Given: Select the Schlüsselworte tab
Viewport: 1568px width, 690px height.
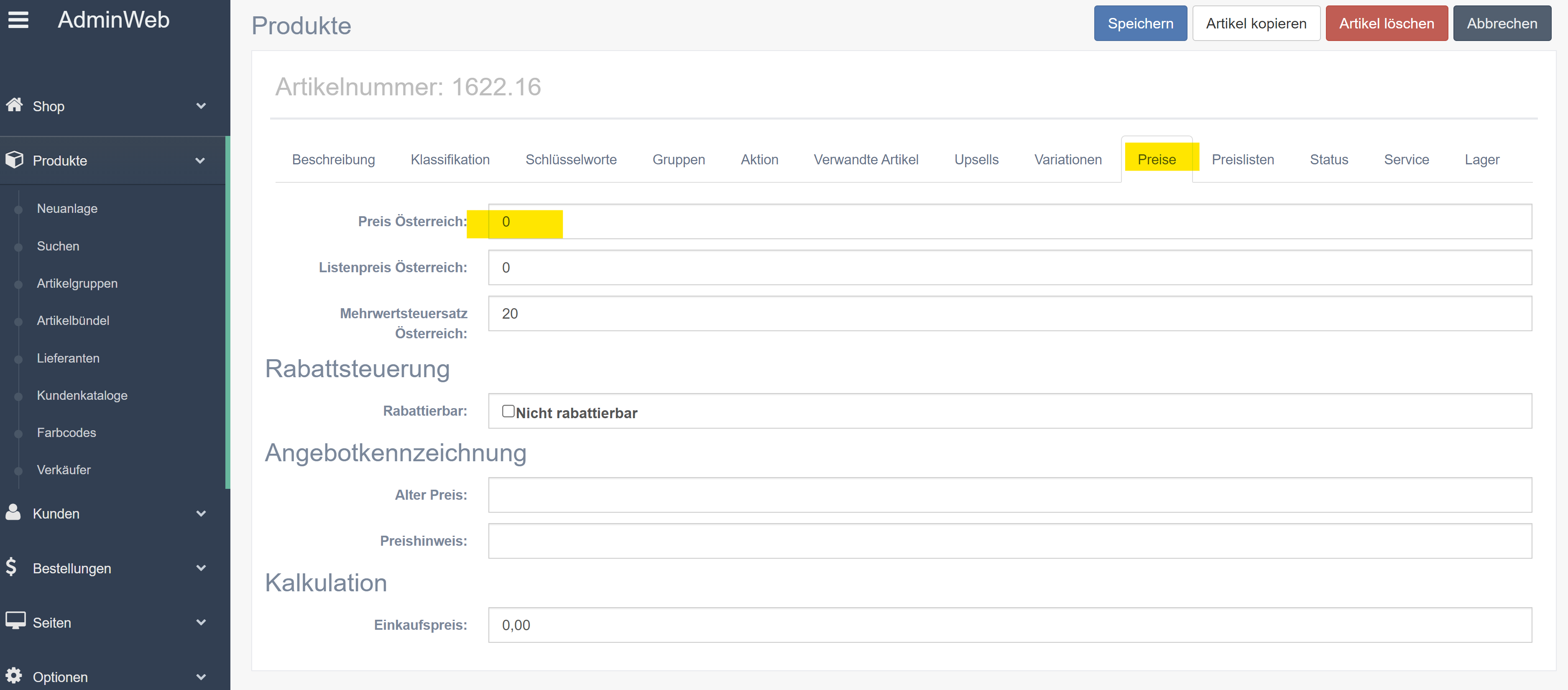Looking at the screenshot, I should (571, 160).
